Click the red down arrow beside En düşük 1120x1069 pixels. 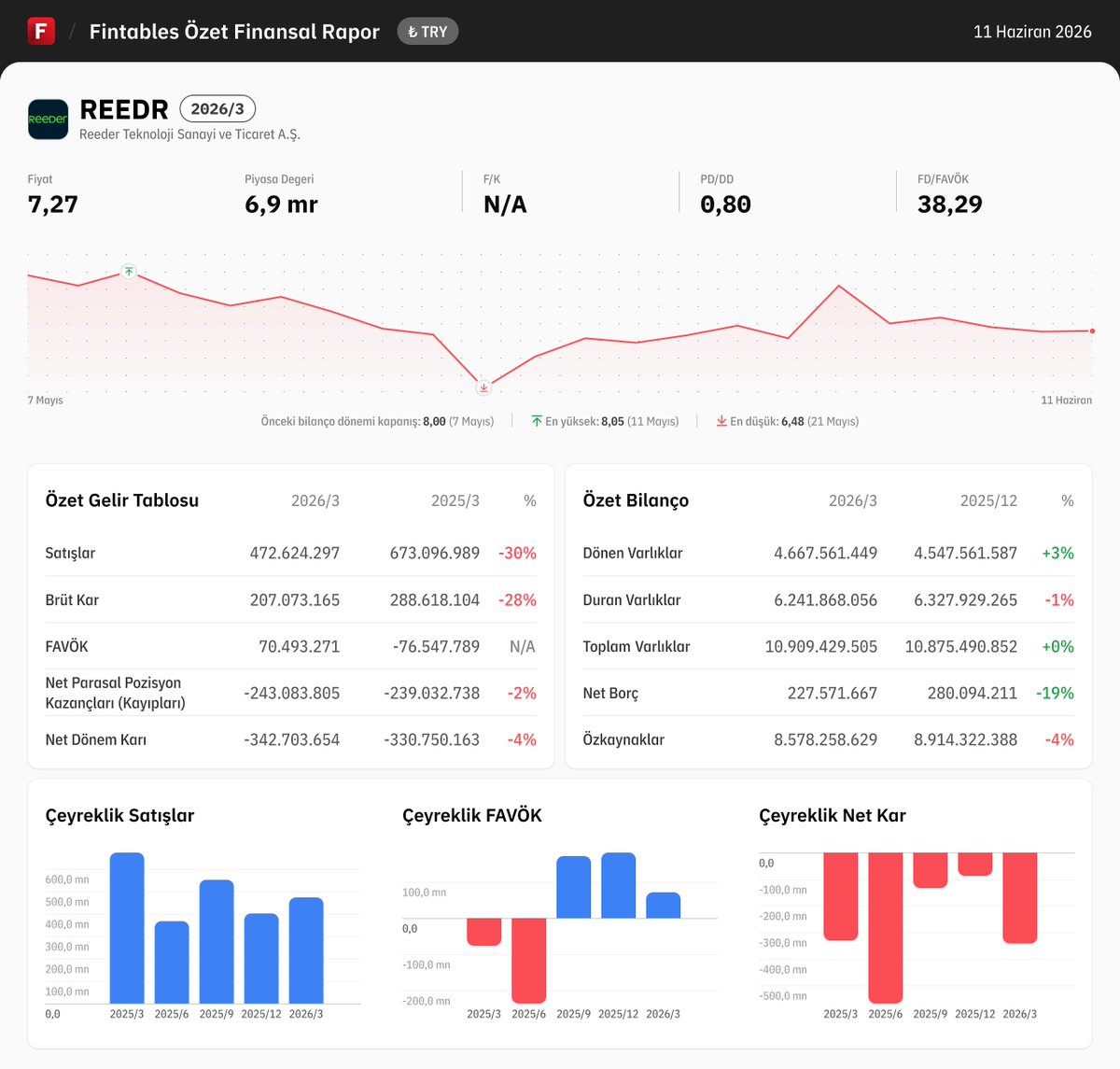(x=721, y=421)
